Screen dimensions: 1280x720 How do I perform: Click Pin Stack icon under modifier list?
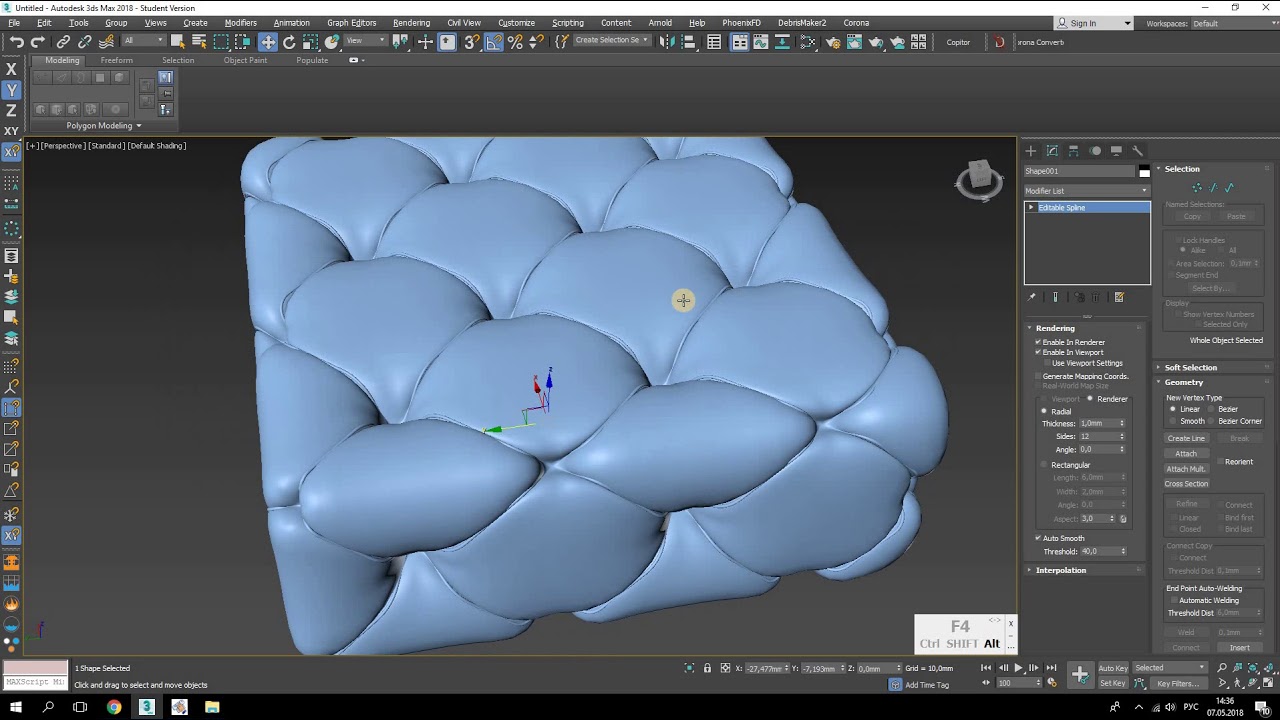tap(1032, 297)
